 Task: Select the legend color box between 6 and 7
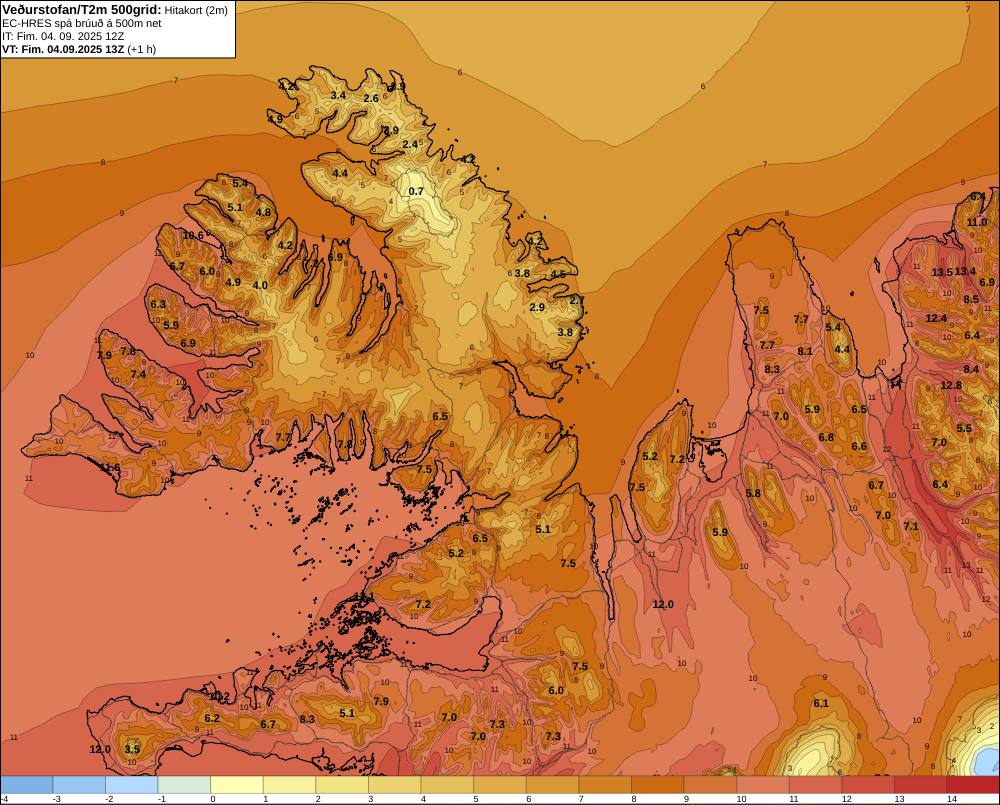[x=552, y=785]
